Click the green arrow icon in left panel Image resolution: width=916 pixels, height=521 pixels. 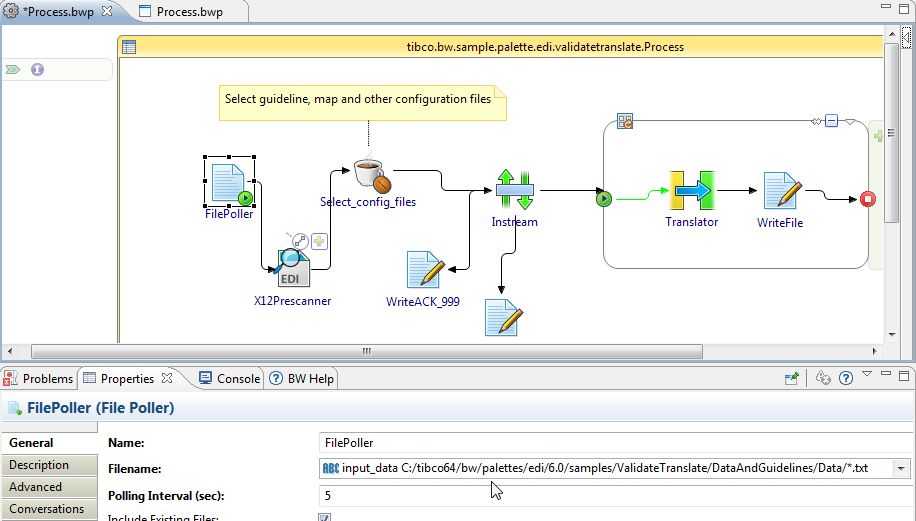point(13,70)
